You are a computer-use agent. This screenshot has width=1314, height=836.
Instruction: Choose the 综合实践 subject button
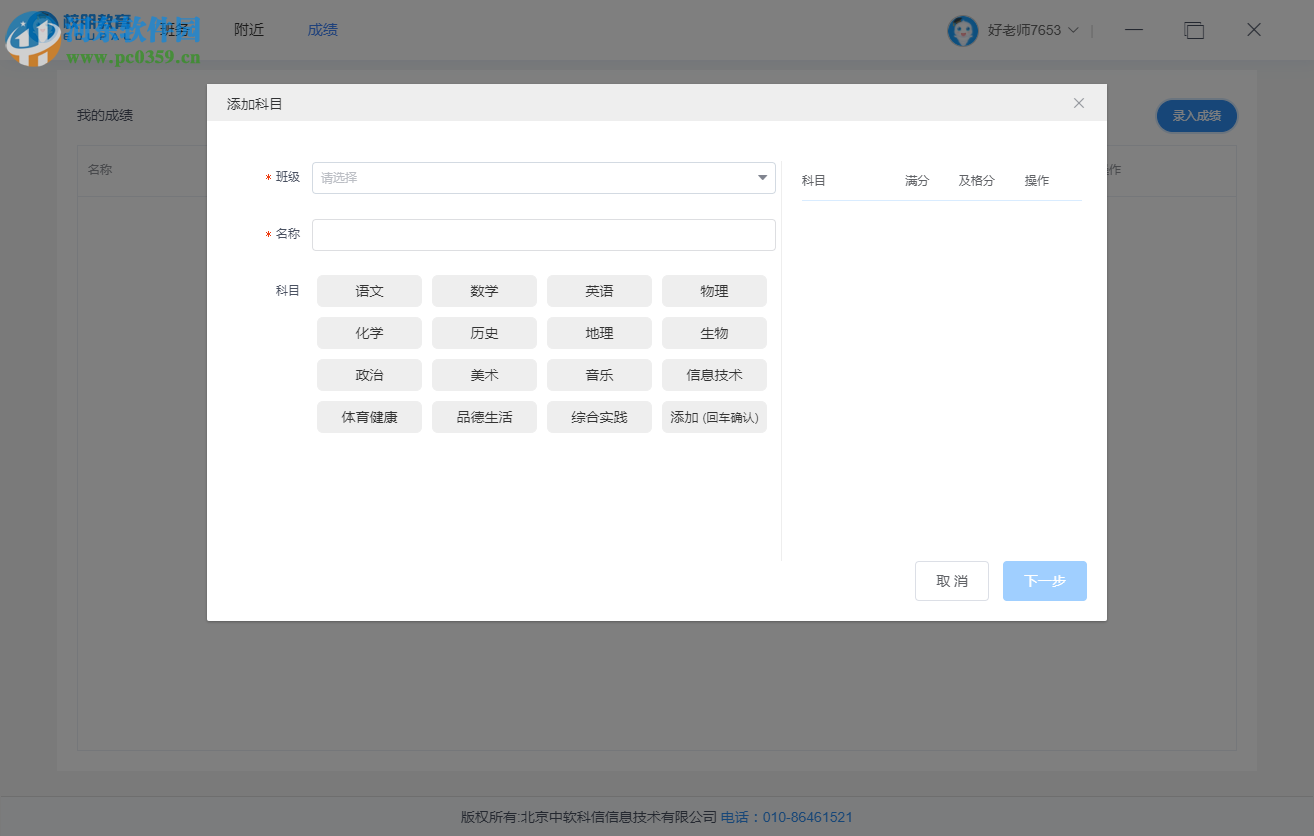[x=599, y=417]
